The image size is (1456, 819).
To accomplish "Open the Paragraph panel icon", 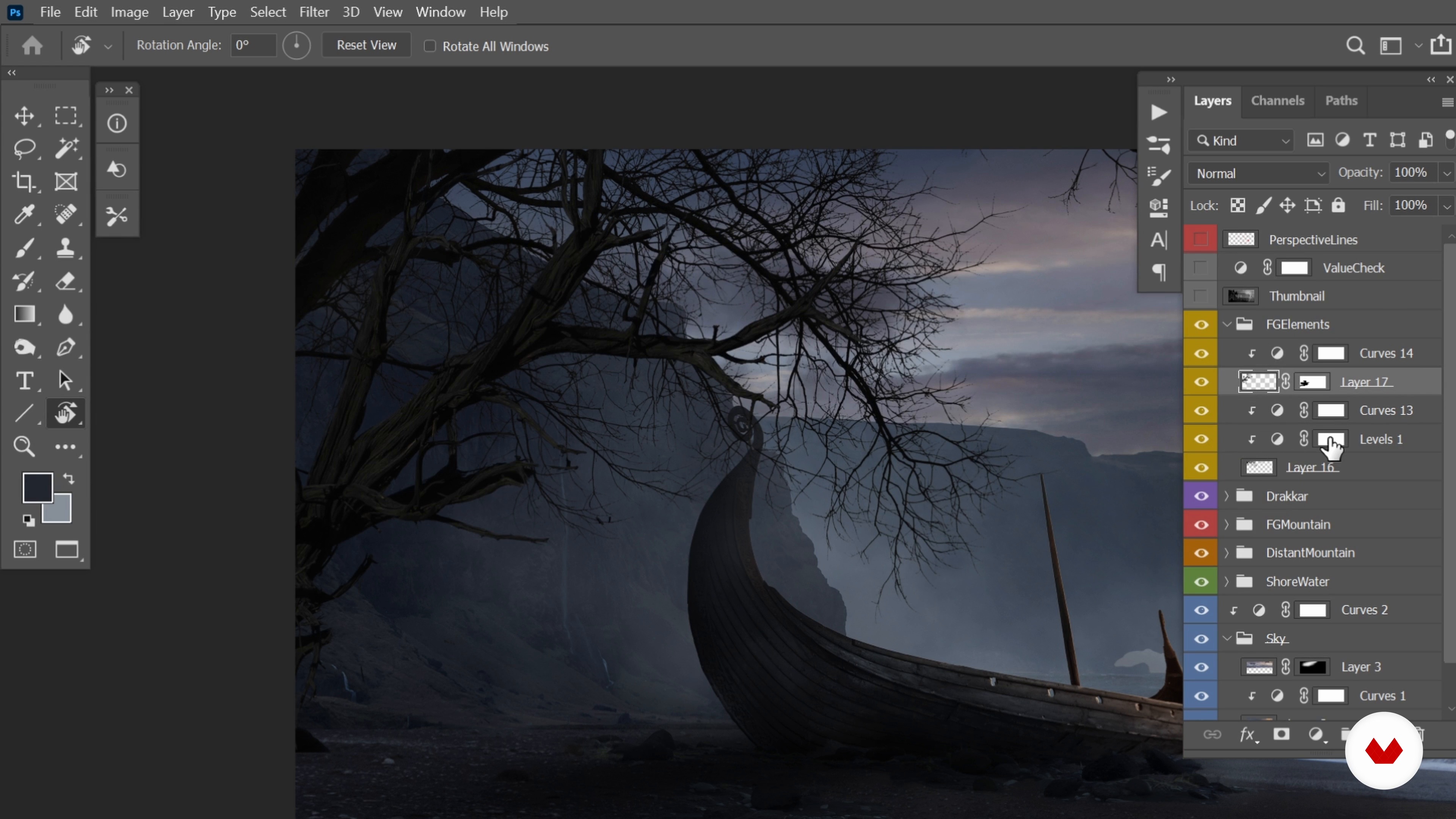I will [x=1159, y=273].
